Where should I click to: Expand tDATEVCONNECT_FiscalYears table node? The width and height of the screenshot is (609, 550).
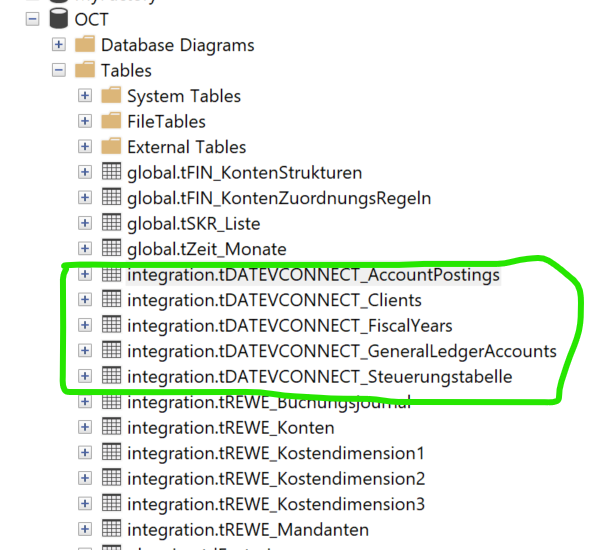(x=85, y=325)
